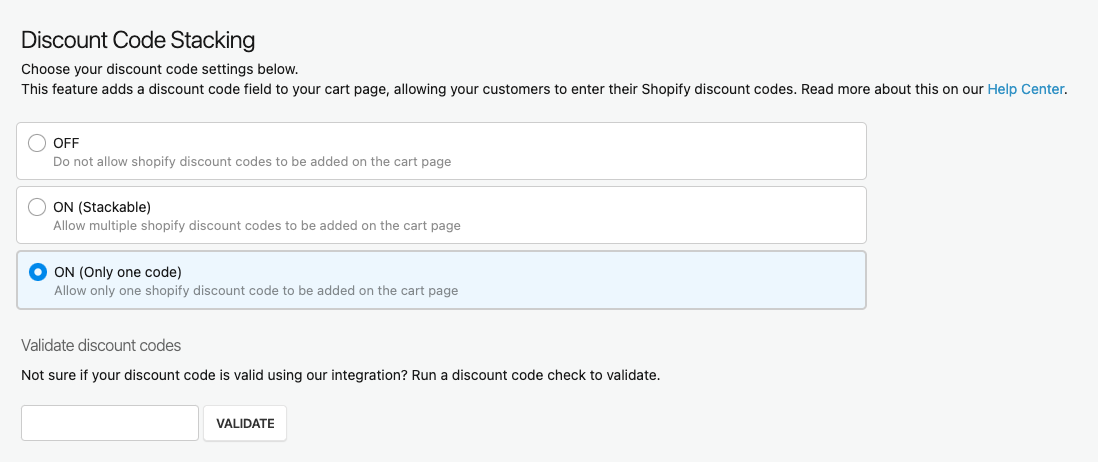Click the Validate discount codes subheading
Viewport: 1098px width, 462px height.
[102, 345]
